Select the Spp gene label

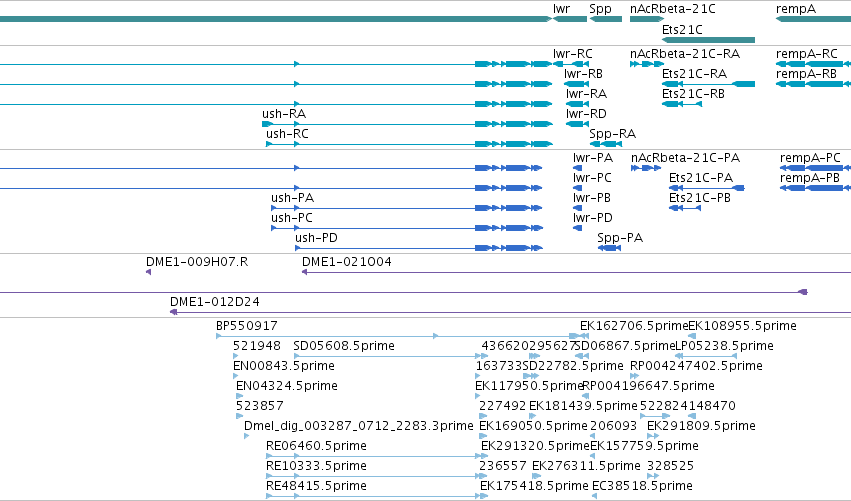pyautogui.click(x=600, y=9)
